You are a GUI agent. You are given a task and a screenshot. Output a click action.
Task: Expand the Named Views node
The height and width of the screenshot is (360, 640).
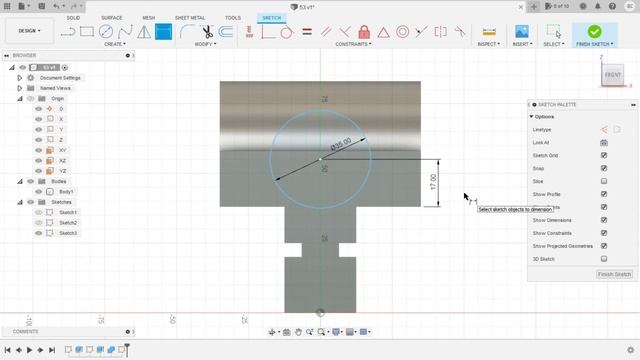pos(19,88)
